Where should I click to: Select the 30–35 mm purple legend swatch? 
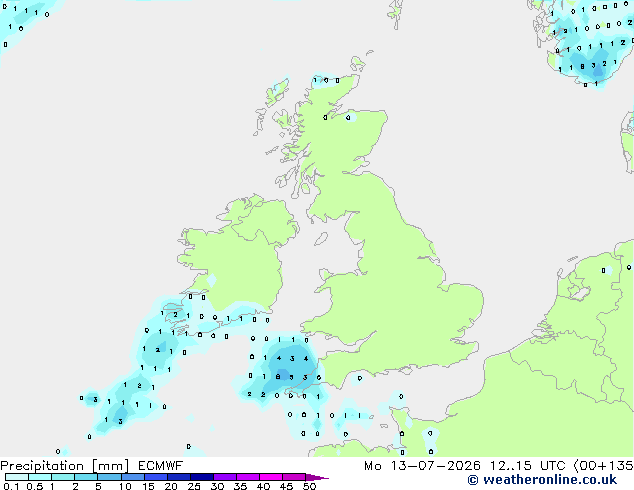click(x=225, y=477)
